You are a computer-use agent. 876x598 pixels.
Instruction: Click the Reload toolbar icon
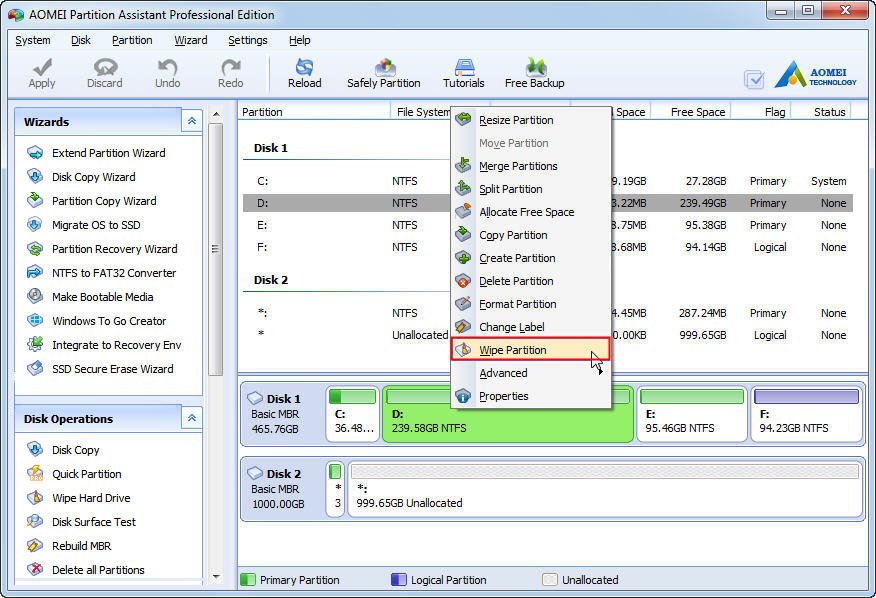coord(304,68)
